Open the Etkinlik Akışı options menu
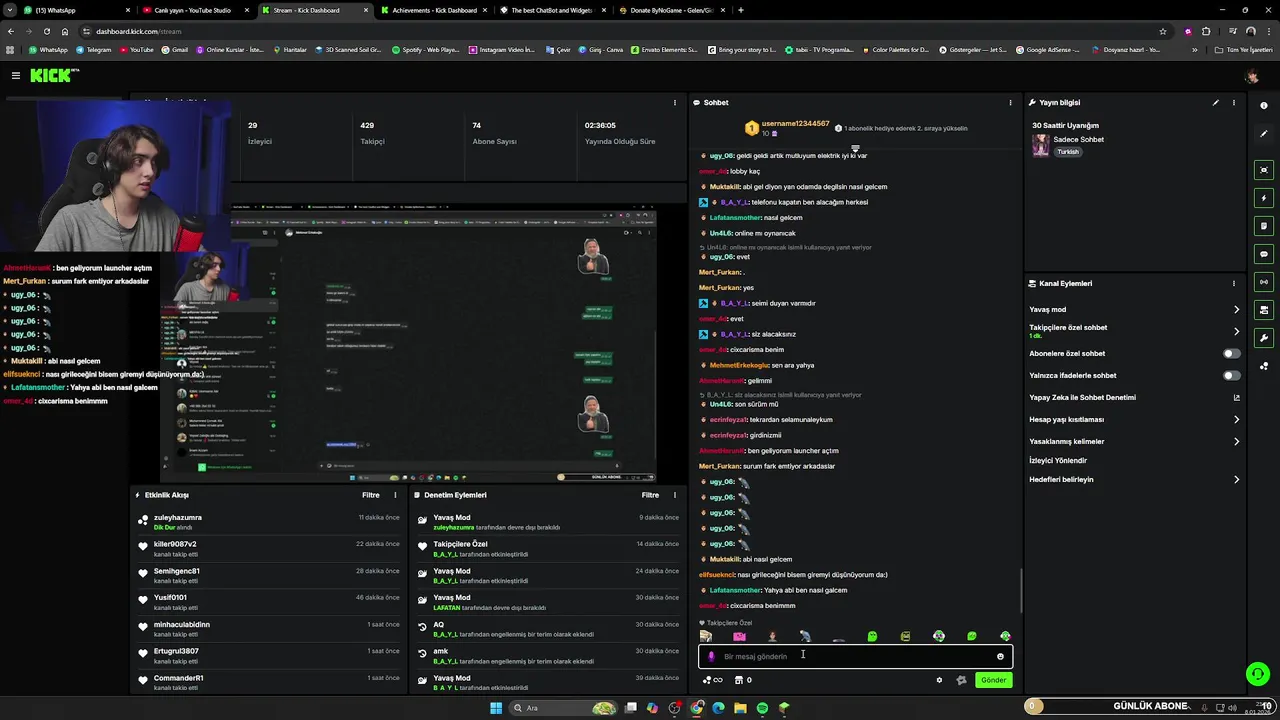 [x=395, y=495]
